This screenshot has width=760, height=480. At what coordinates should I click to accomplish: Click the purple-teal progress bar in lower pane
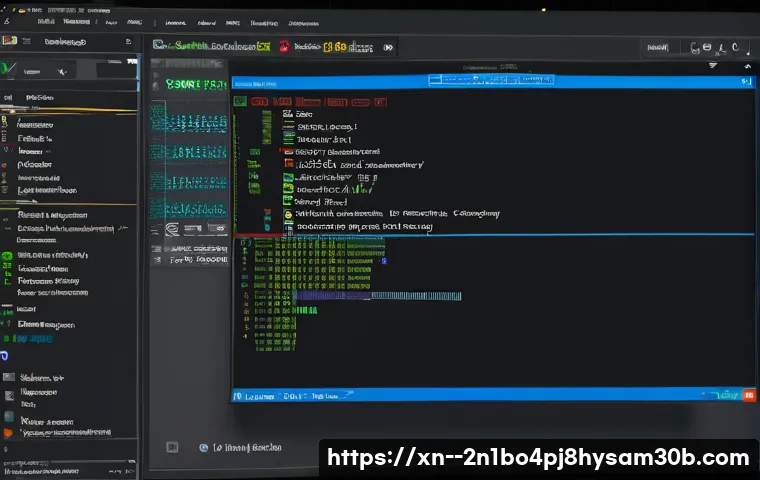click(378, 296)
